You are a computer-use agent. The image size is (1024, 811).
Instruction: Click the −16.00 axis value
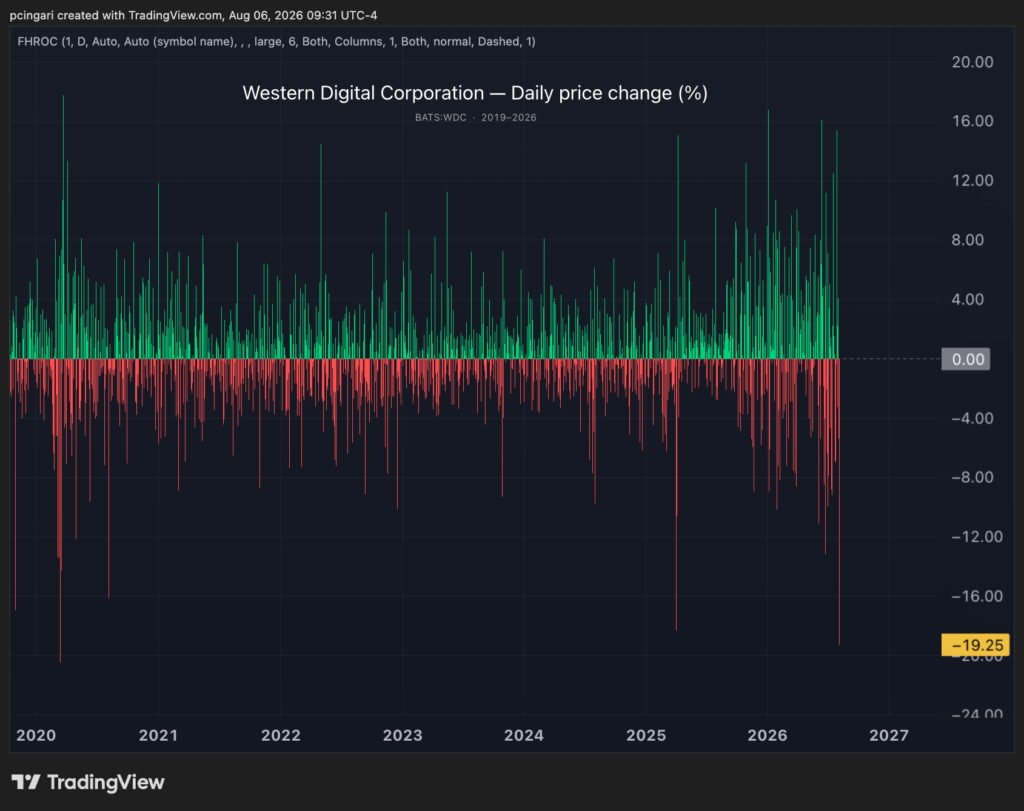coord(977,596)
